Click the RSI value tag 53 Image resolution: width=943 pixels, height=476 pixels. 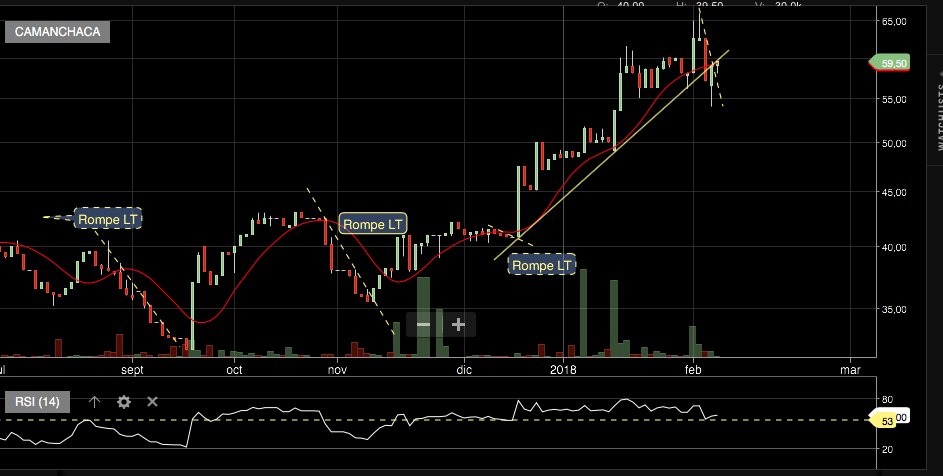click(x=884, y=421)
